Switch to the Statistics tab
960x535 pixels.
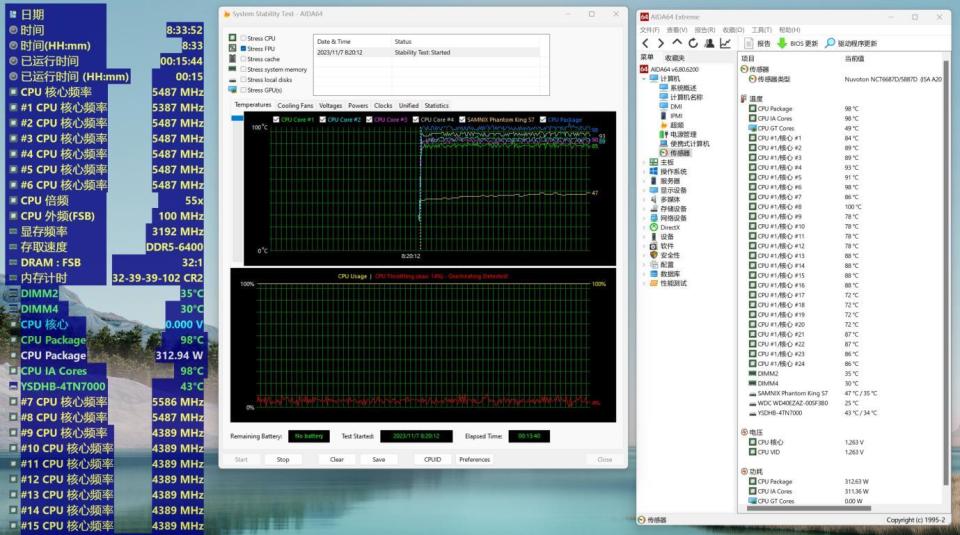(x=437, y=105)
